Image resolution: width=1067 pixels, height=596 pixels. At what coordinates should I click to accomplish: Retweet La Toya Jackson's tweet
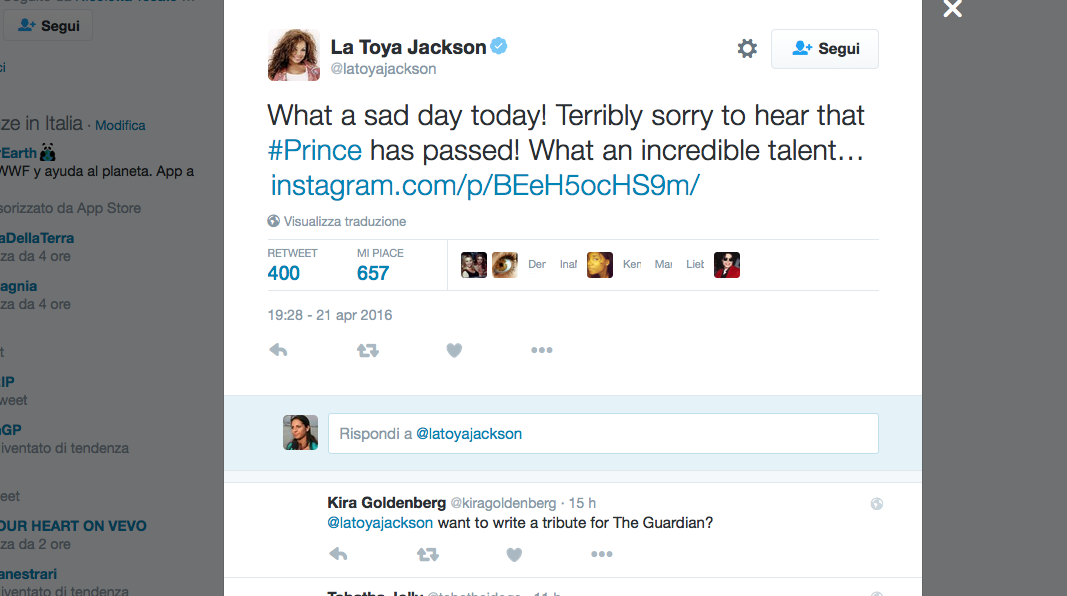tap(367, 350)
